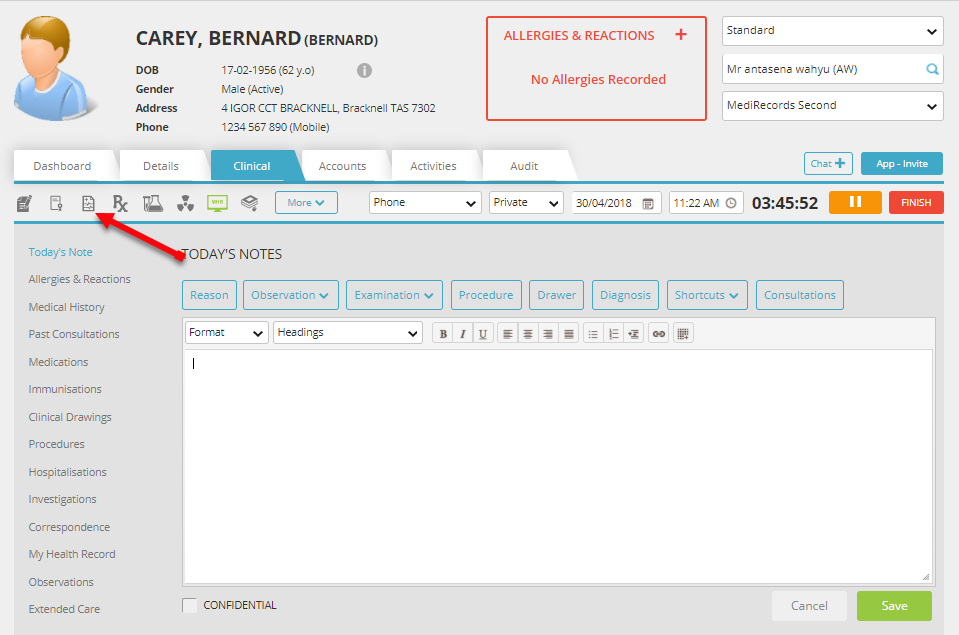This screenshot has width=959, height=635.
Task: Center align text
Action: [527, 333]
